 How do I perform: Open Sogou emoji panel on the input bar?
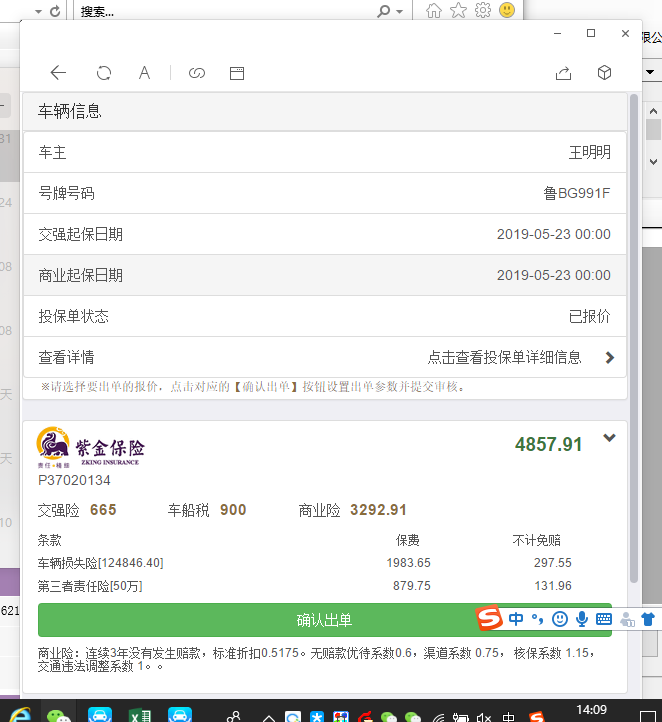[x=559, y=619]
